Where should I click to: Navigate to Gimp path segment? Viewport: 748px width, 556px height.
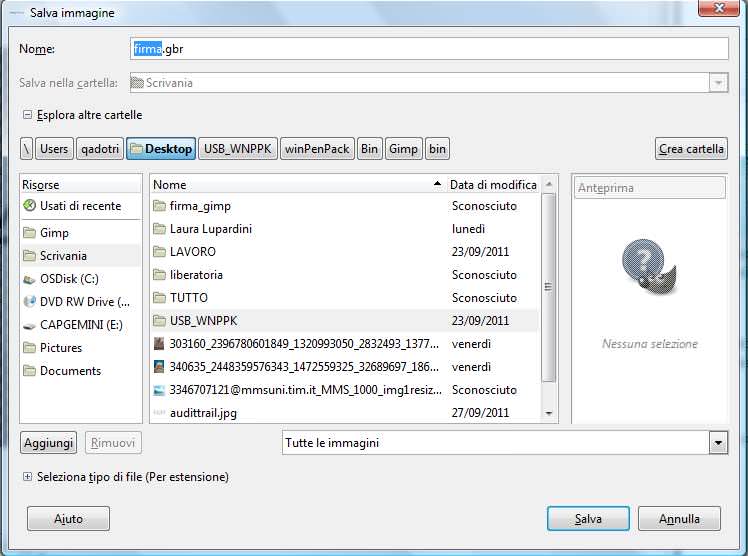[x=404, y=149]
